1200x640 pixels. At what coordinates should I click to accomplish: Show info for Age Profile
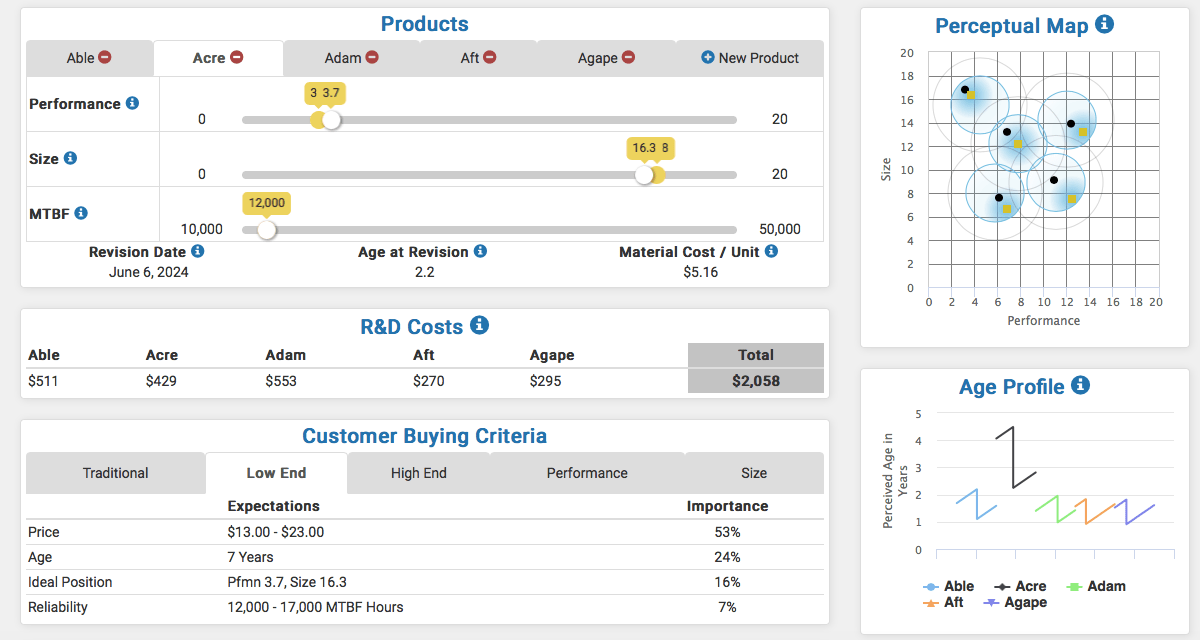point(1080,385)
